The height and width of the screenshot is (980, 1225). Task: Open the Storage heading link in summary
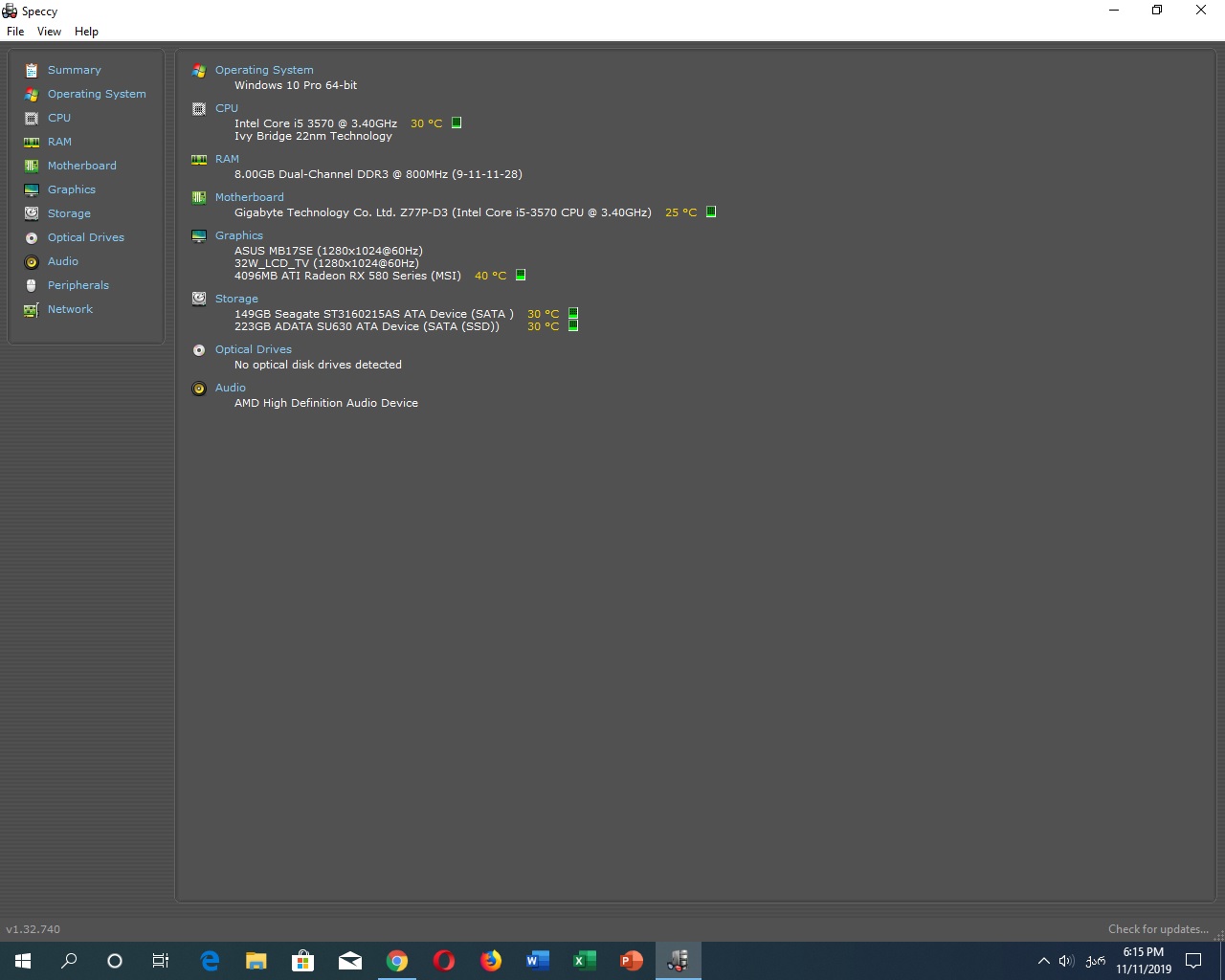(236, 299)
